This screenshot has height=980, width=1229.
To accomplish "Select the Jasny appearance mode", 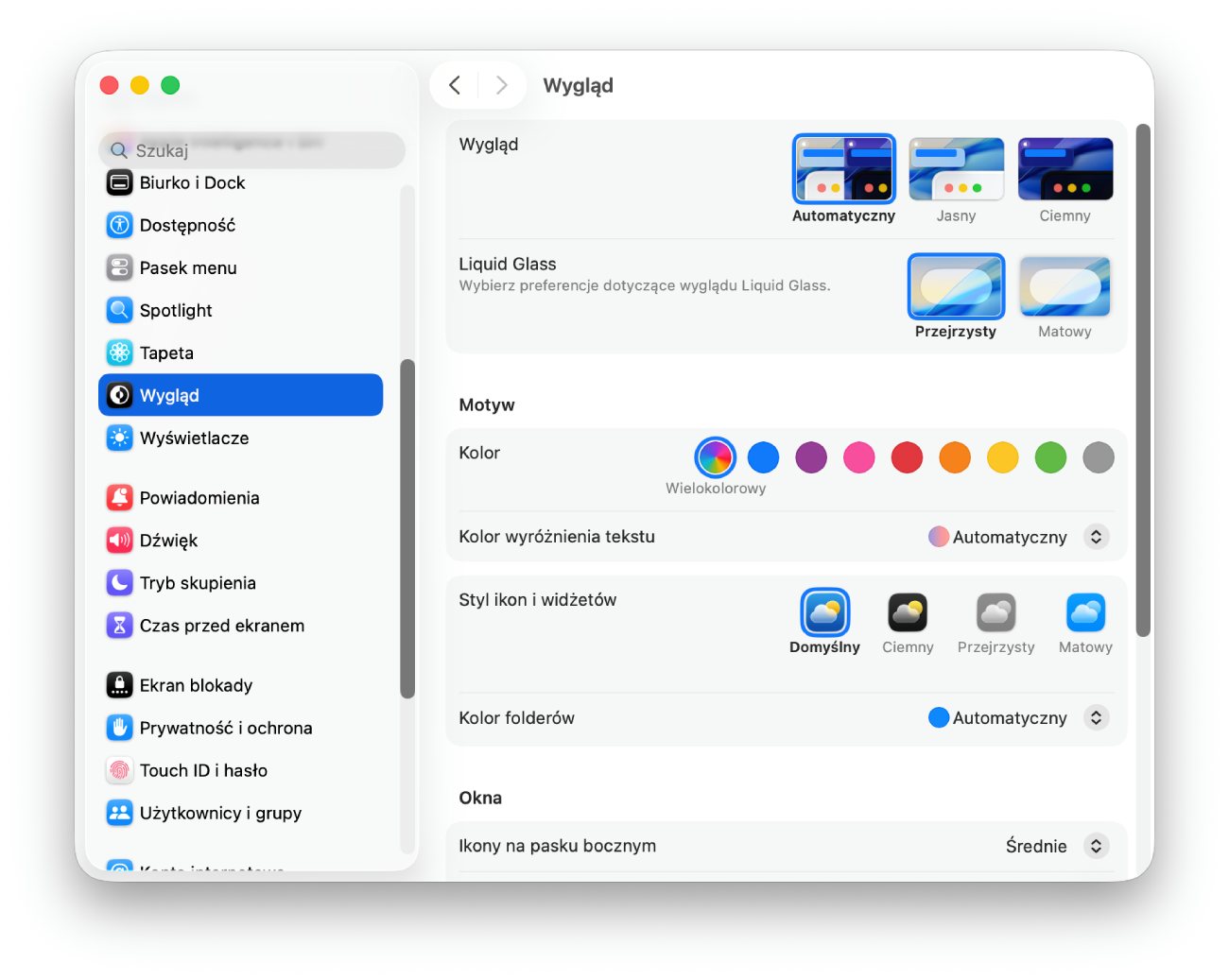I will click(x=956, y=170).
